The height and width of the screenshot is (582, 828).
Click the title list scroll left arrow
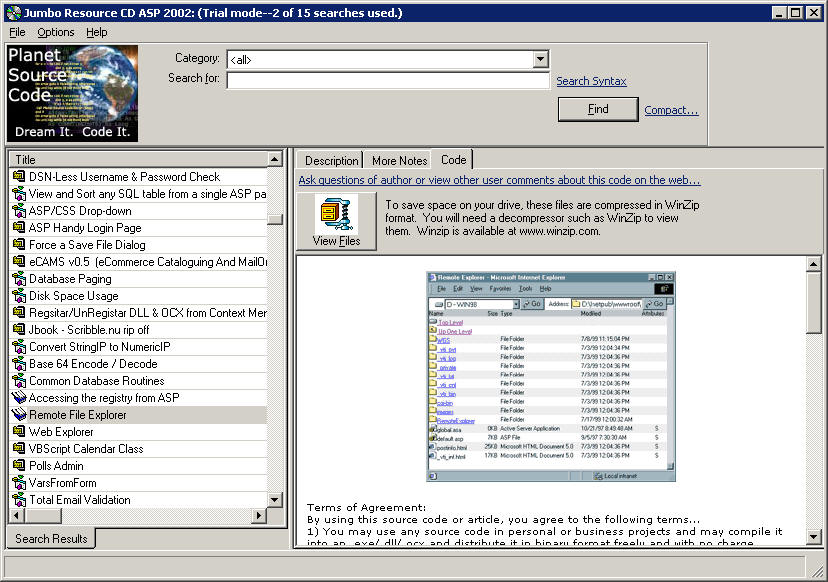pyautogui.click(x=17, y=515)
